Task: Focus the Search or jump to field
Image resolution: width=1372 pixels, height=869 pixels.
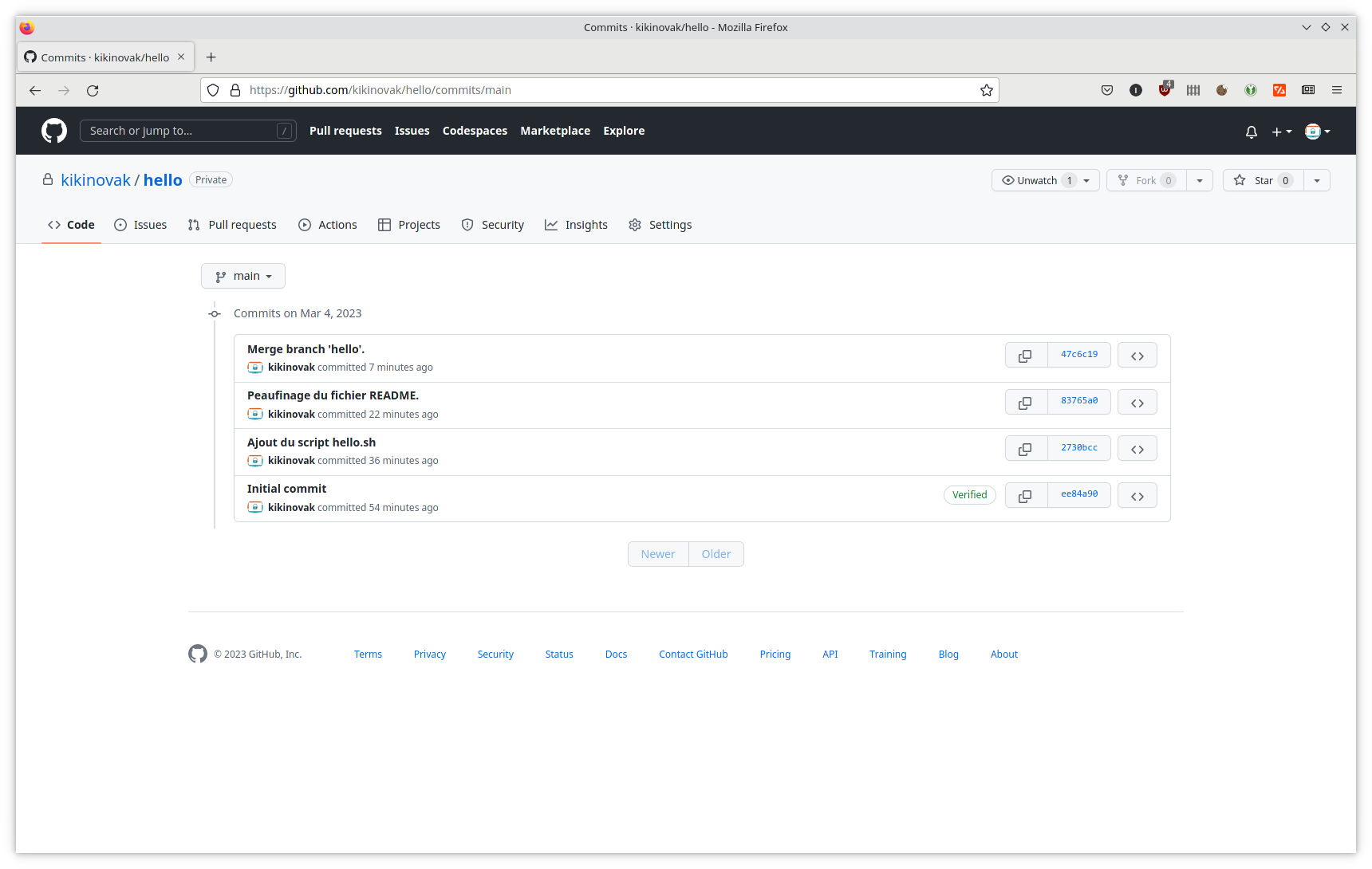Action: click(x=188, y=131)
